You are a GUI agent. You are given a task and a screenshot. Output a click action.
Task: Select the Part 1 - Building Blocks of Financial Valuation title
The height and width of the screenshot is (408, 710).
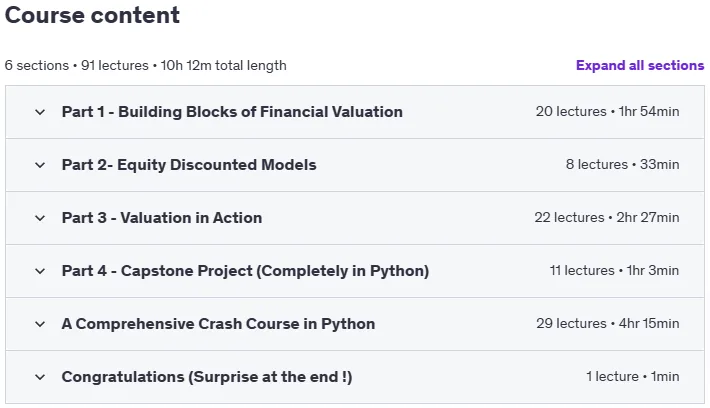point(232,112)
